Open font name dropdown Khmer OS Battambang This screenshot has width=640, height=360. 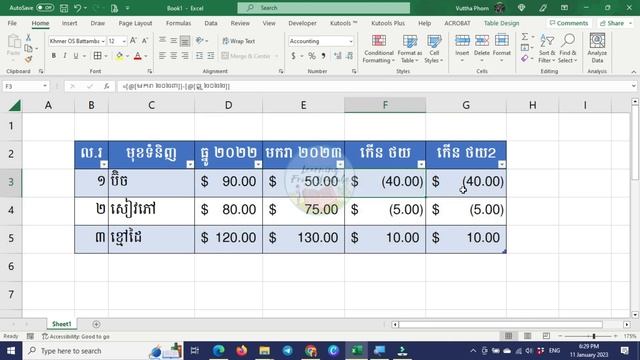click(x=103, y=41)
